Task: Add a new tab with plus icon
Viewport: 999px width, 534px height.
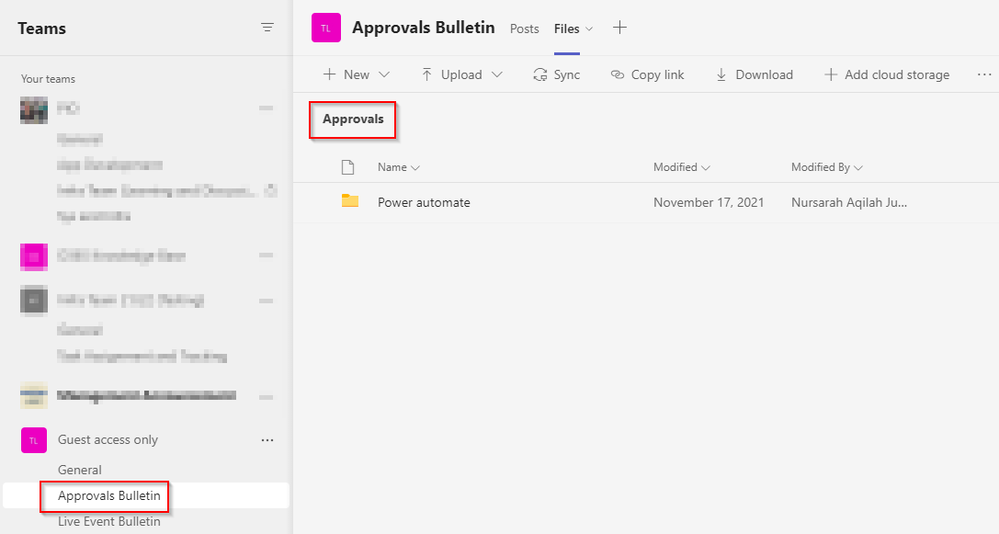Action: [x=619, y=27]
